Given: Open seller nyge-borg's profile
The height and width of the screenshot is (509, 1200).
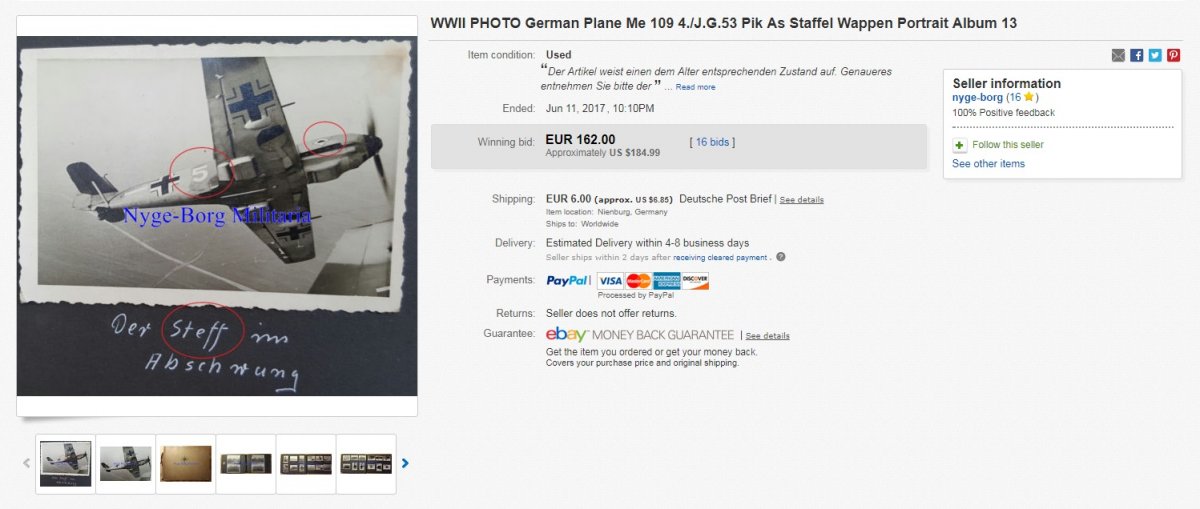Looking at the screenshot, I should click(x=977, y=97).
